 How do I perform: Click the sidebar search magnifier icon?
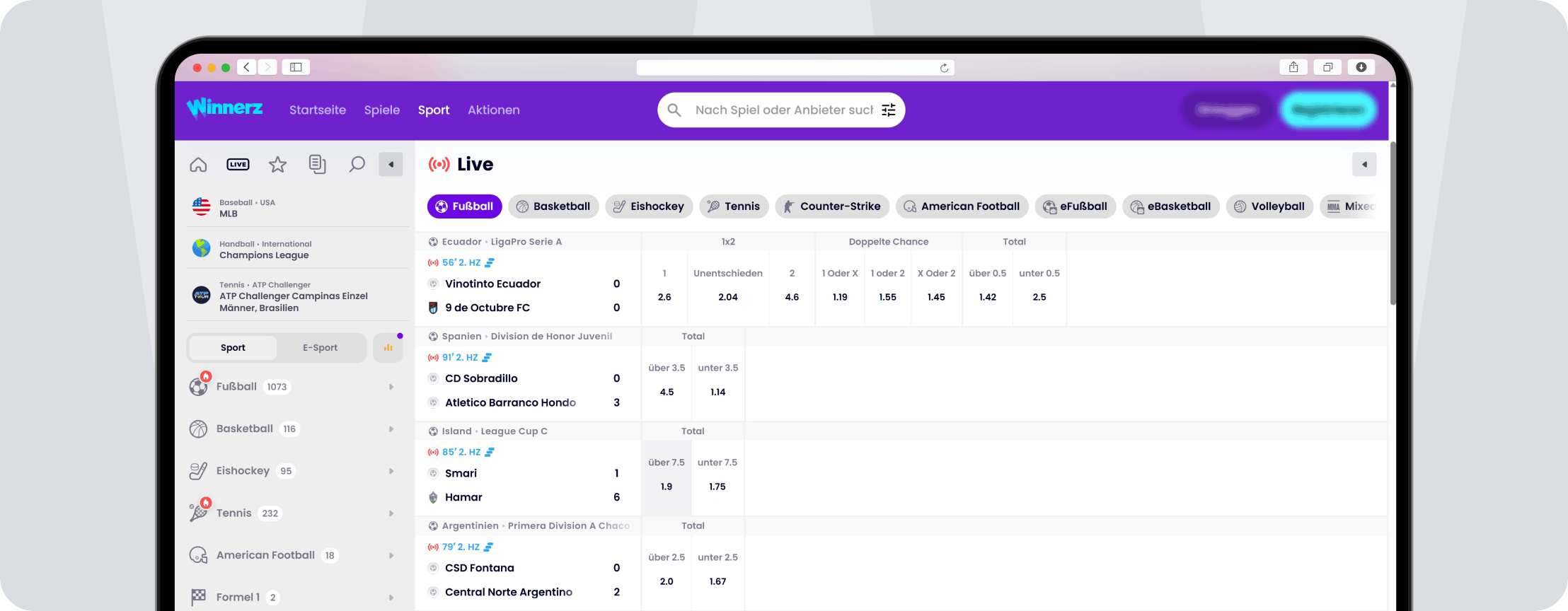pos(357,165)
